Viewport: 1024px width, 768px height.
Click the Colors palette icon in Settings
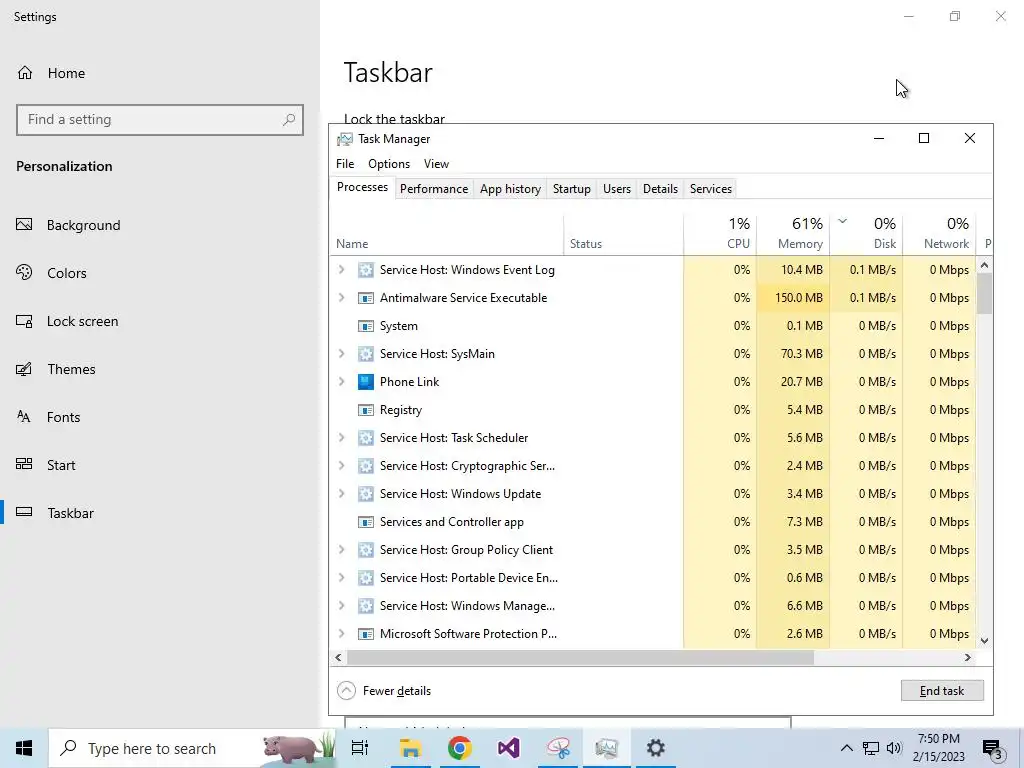pos(24,272)
